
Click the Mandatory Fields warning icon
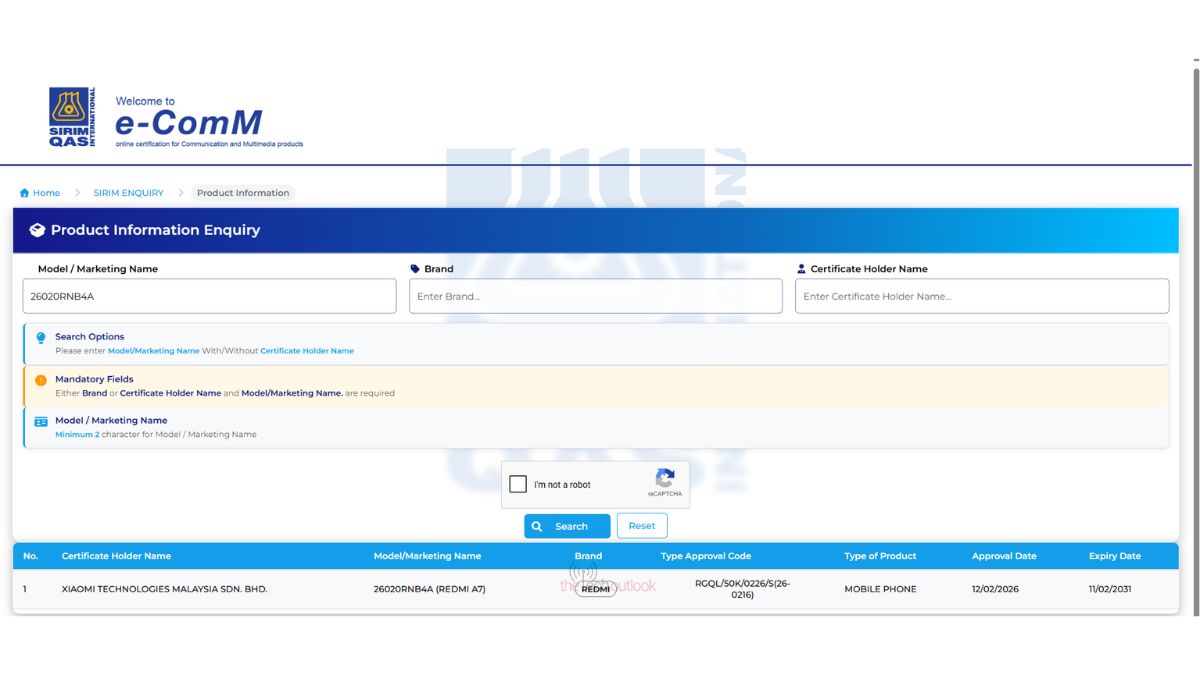[x=41, y=380]
